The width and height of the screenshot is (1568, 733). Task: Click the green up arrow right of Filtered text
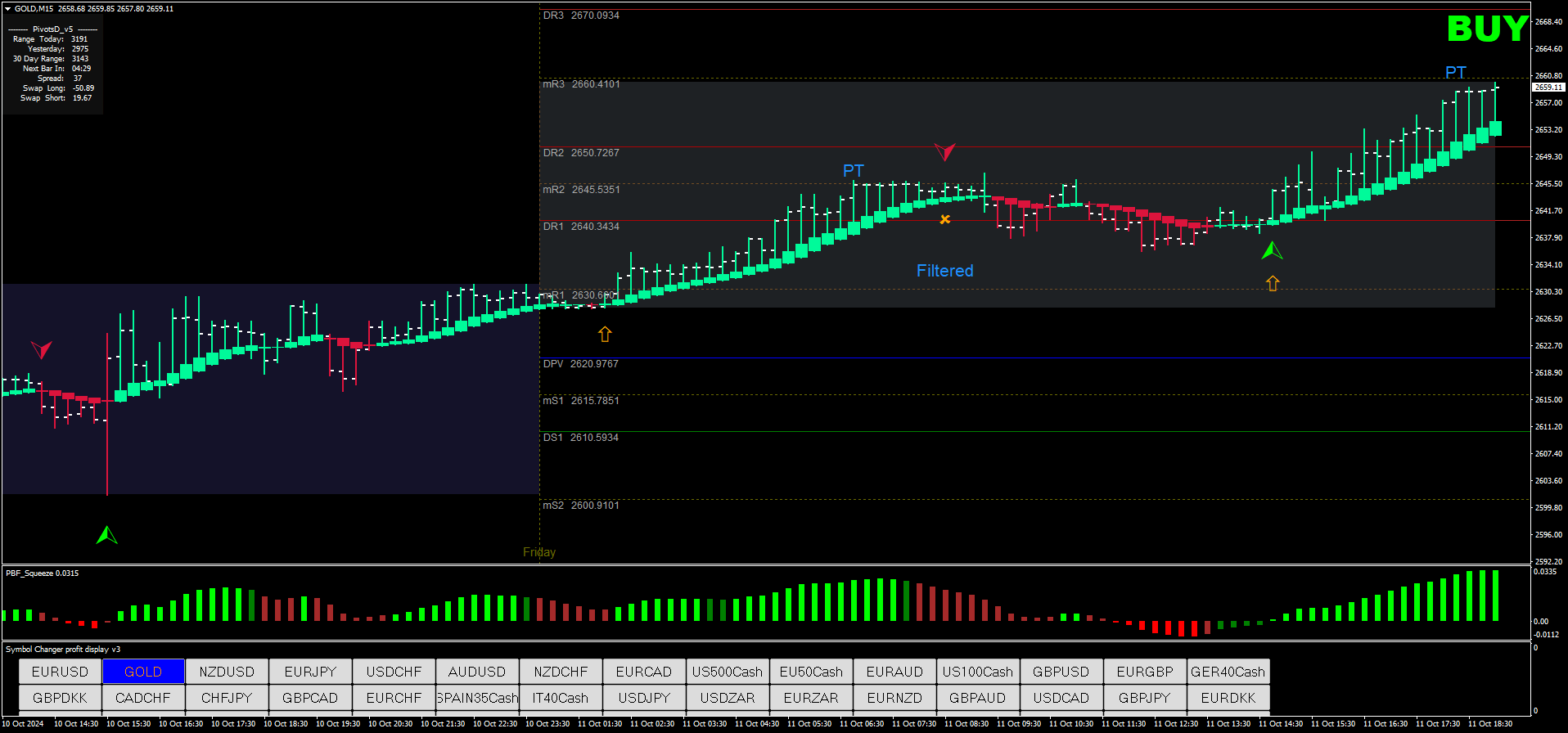pos(1272,250)
